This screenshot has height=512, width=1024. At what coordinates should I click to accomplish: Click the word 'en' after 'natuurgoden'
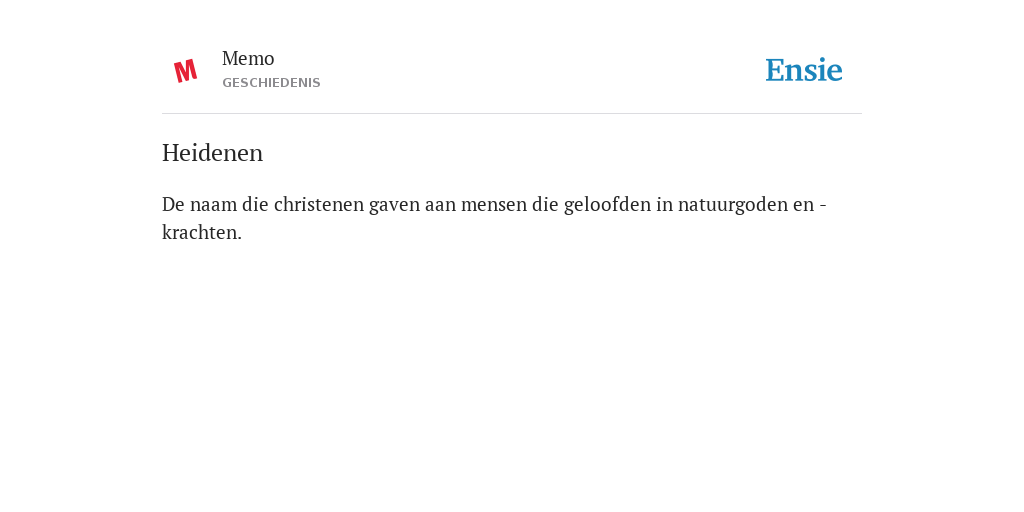[803, 204]
